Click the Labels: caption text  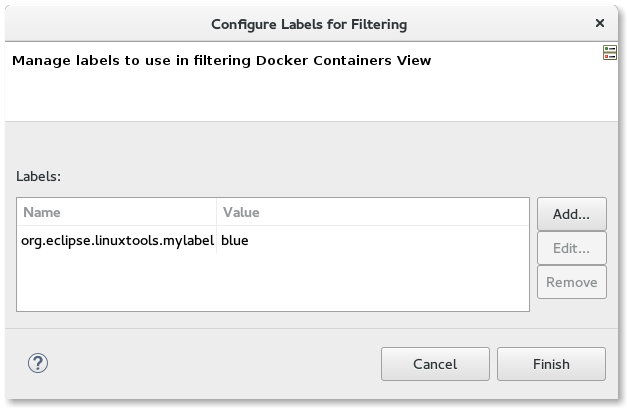tap(38, 176)
